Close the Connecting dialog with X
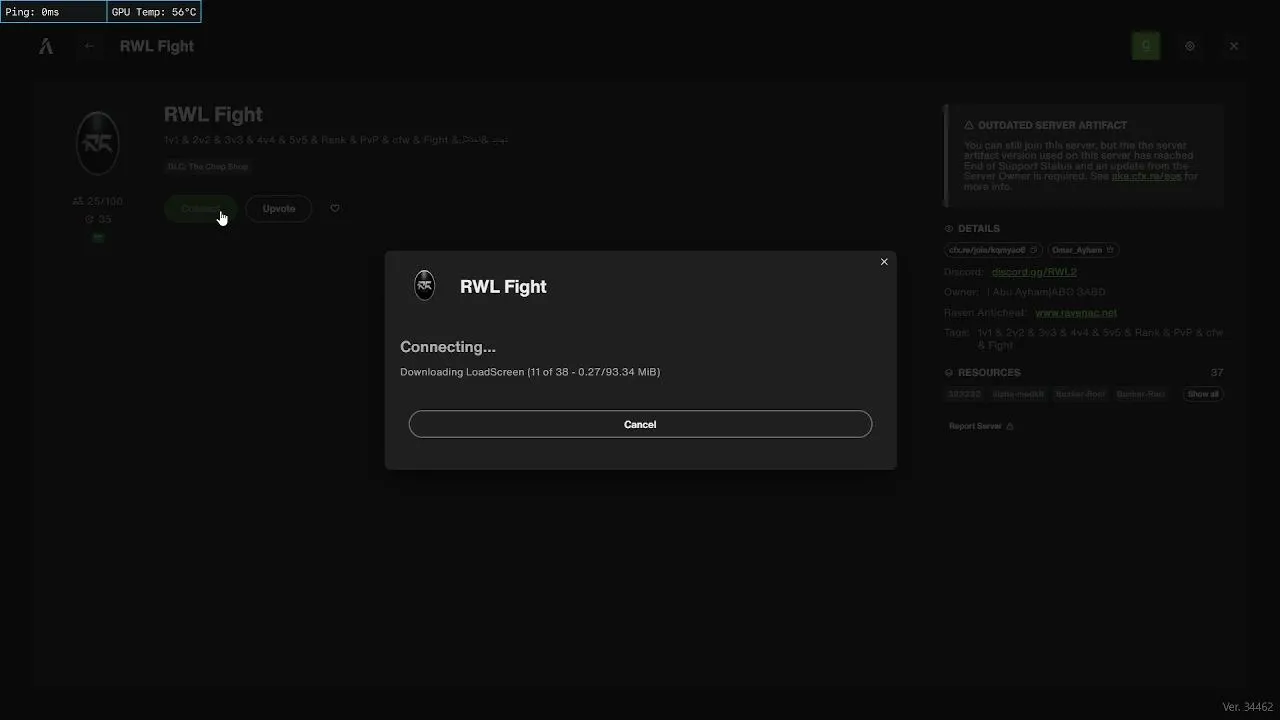Screen dimensions: 1280x720 (x=884, y=262)
